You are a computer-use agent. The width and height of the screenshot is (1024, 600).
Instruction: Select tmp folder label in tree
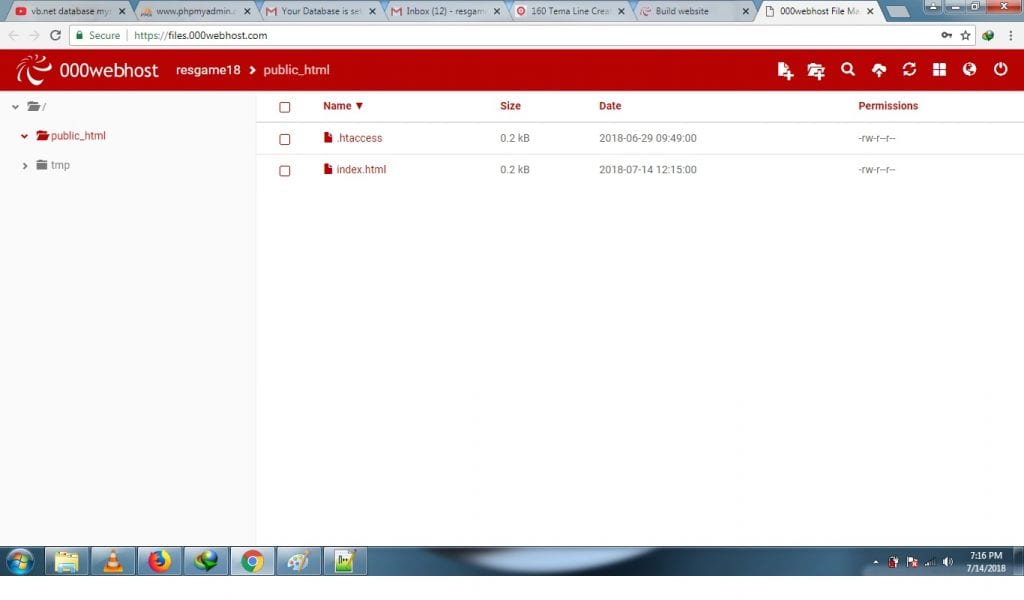[x=60, y=165]
